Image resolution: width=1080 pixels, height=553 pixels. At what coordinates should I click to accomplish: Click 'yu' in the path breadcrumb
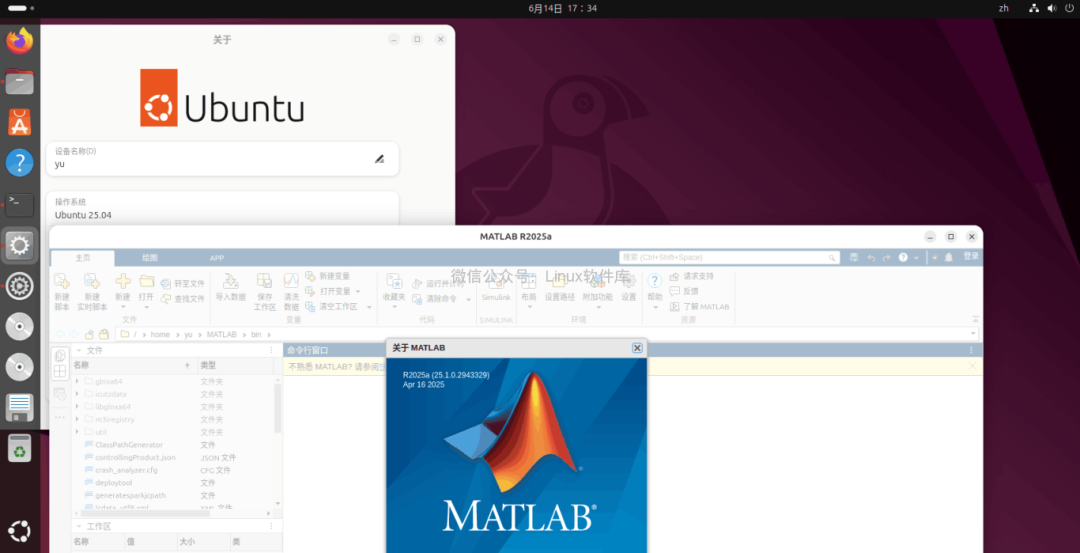188,335
